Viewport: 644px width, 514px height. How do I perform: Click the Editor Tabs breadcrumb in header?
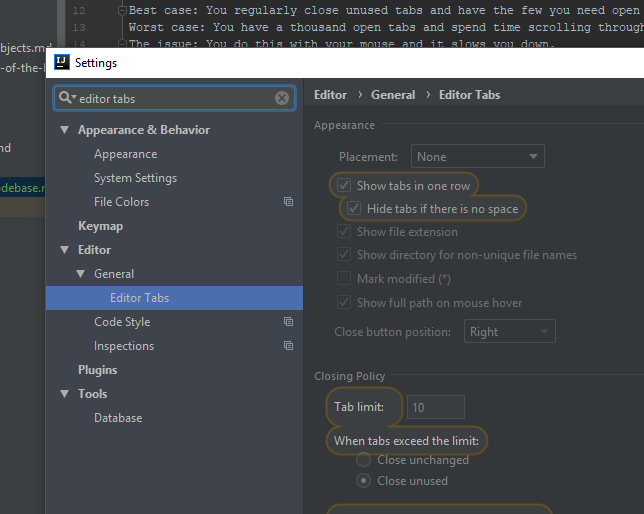click(469, 95)
